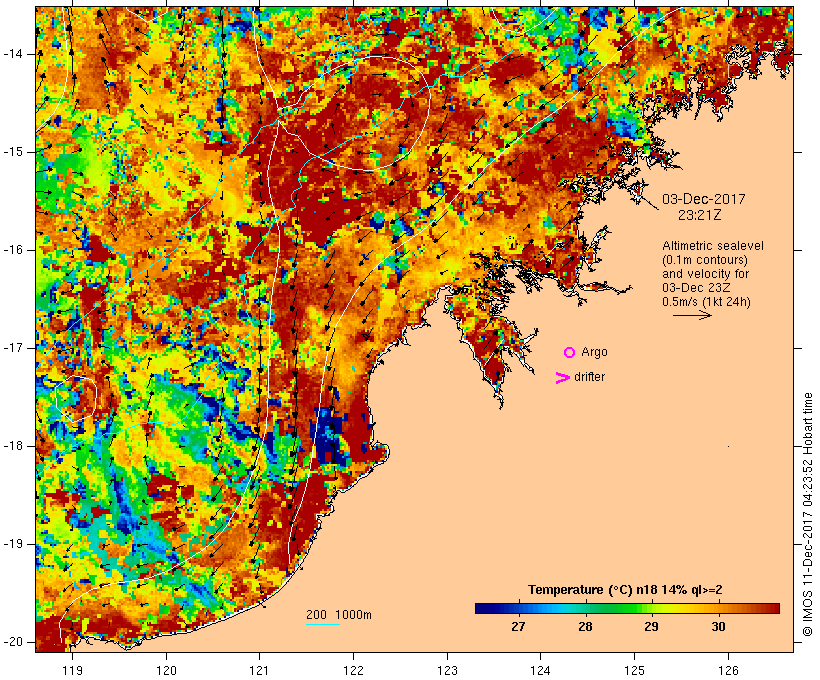Image resolution: width=820 pixels, height=680 pixels.
Task: Click the 'Altimetric sealevel' caption line
Action: click(x=713, y=246)
